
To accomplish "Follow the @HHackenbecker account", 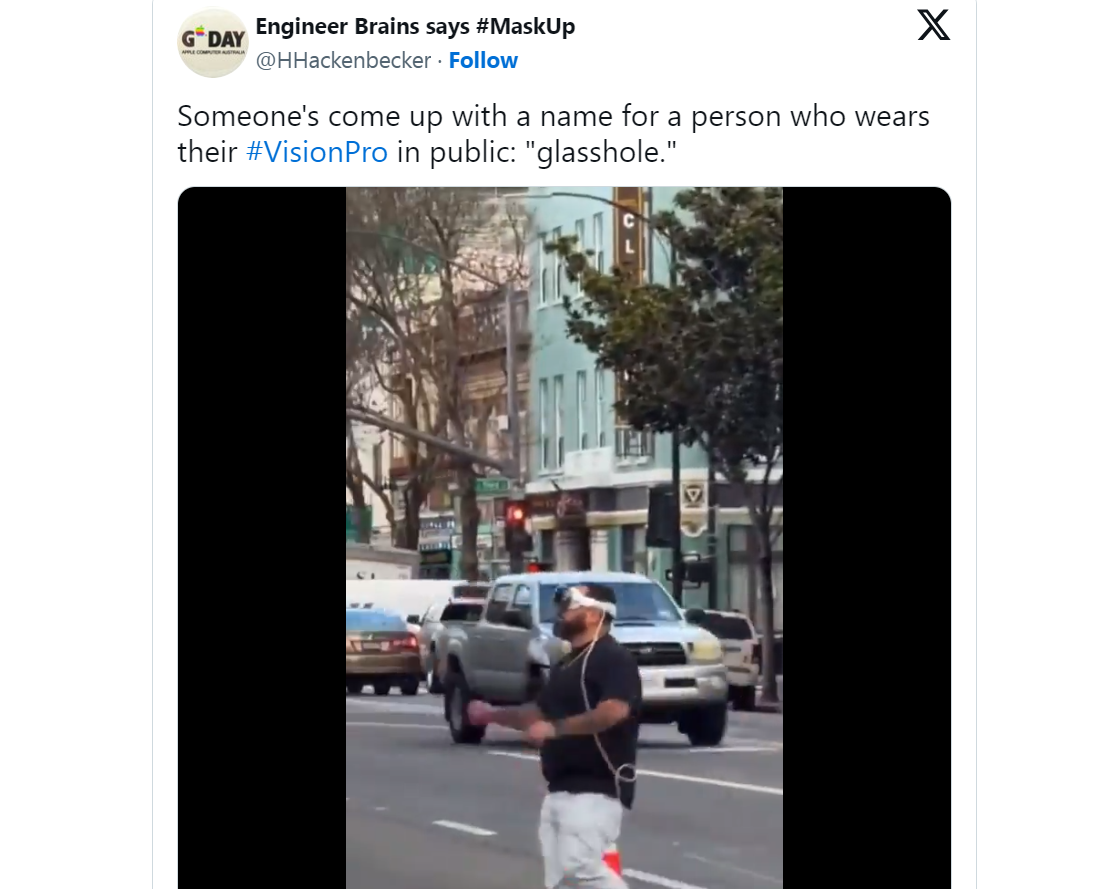I will pyautogui.click(x=484, y=60).
